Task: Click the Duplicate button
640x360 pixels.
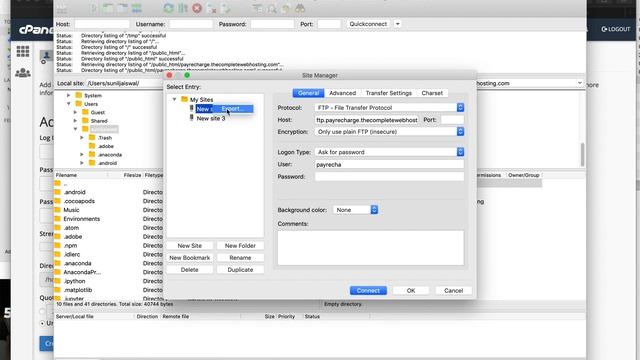Action: click(x=240, y=270)
